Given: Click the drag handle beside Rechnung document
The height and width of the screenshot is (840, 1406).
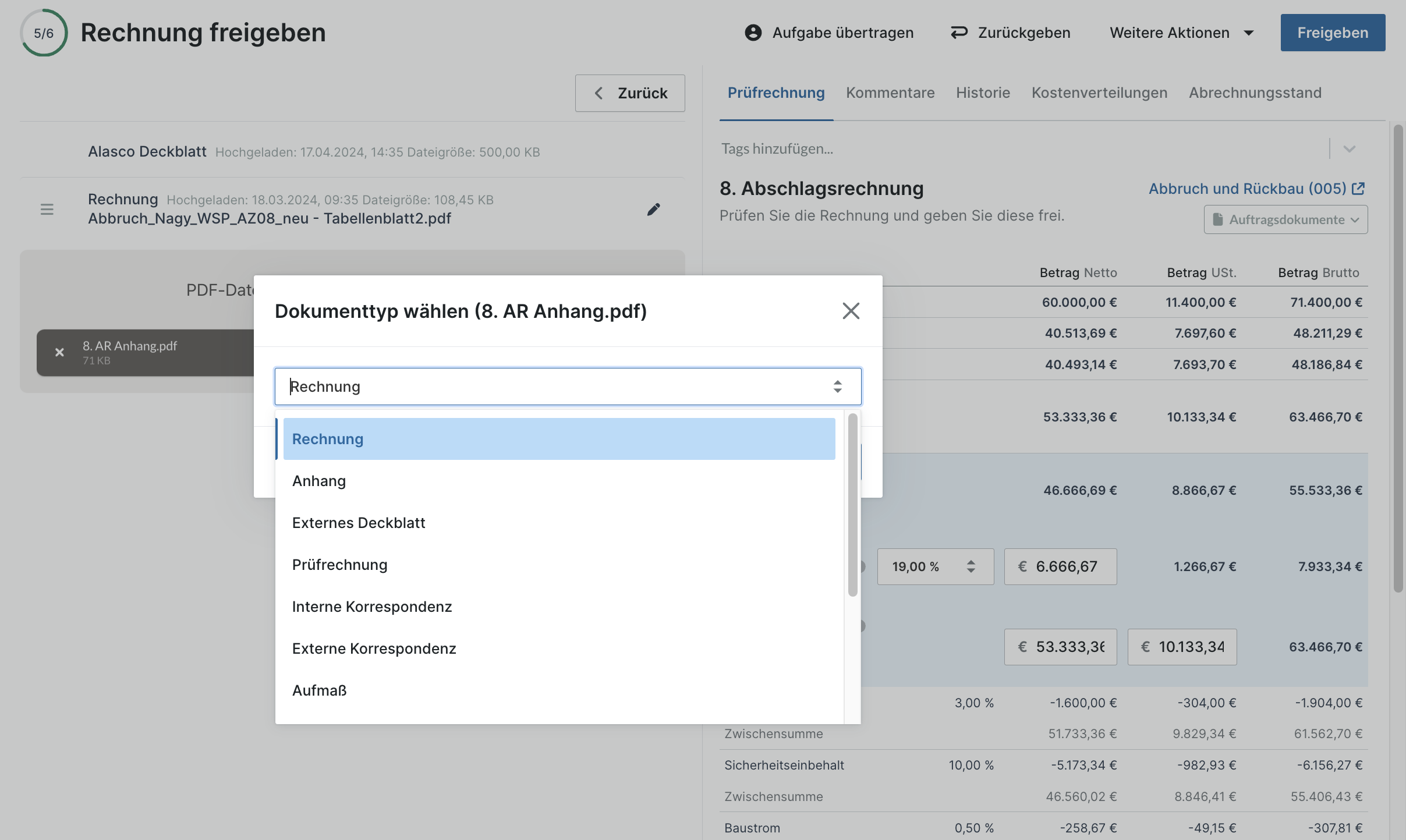Looking at the screenshot, I should pyautogui.click(x=47, y=209).
